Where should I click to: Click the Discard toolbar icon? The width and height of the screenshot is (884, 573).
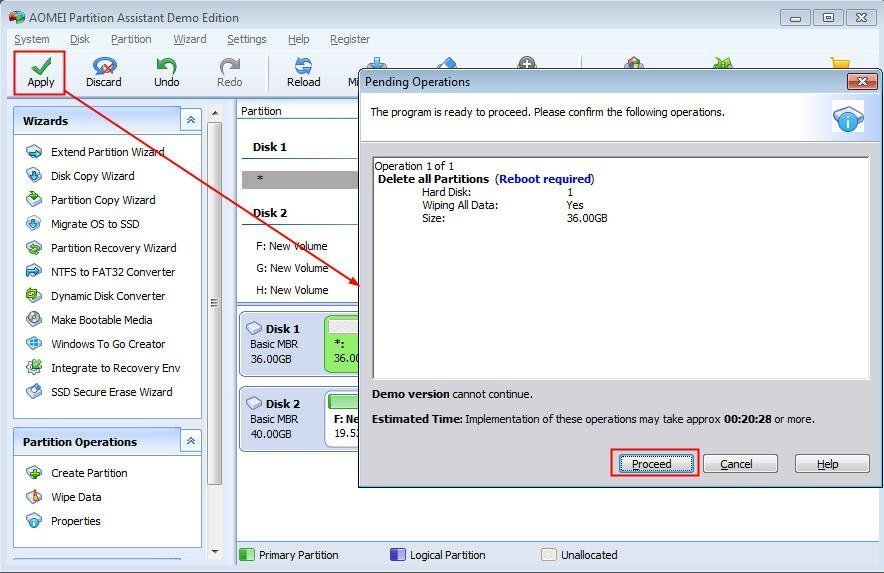104,67
